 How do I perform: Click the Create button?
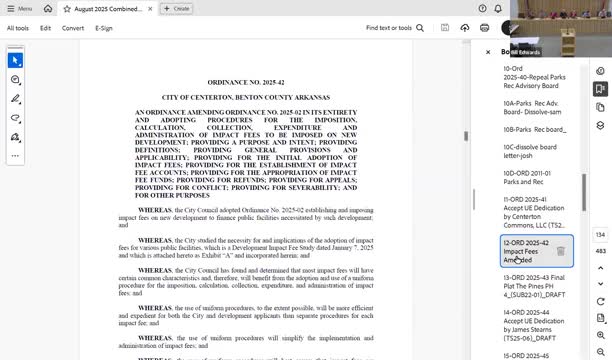point(176,9)
